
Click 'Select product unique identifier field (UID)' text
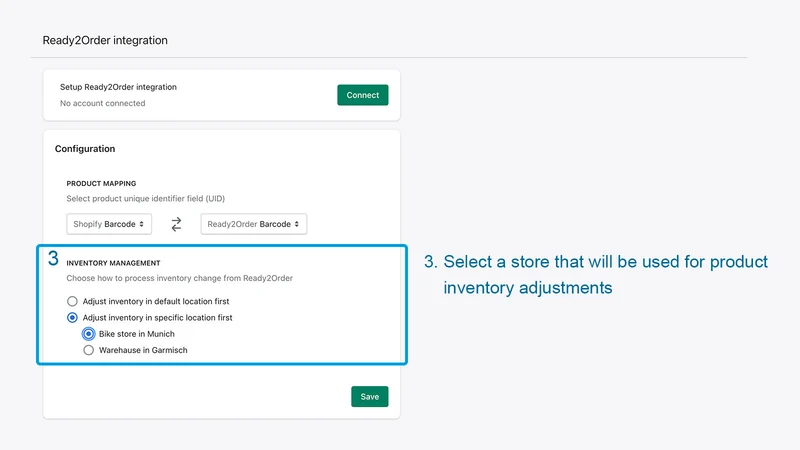tap(145, 198)
